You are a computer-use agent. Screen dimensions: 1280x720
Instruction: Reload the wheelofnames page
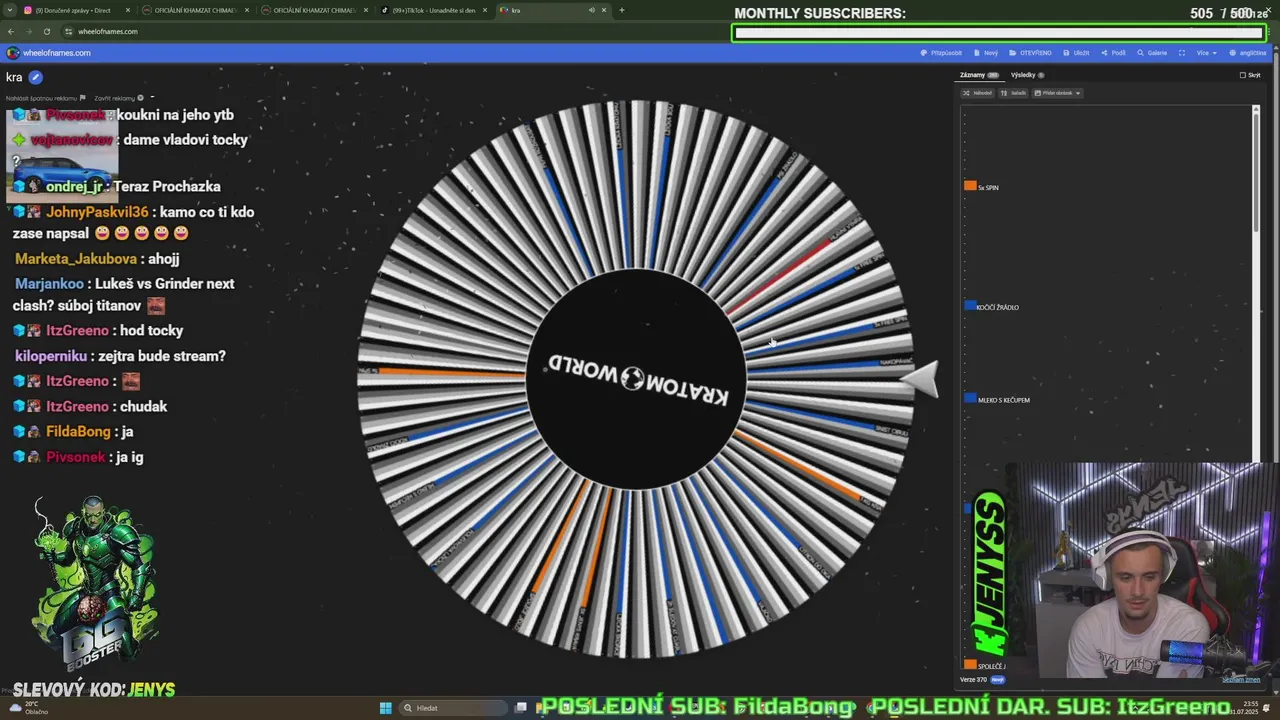click(47, 31)
